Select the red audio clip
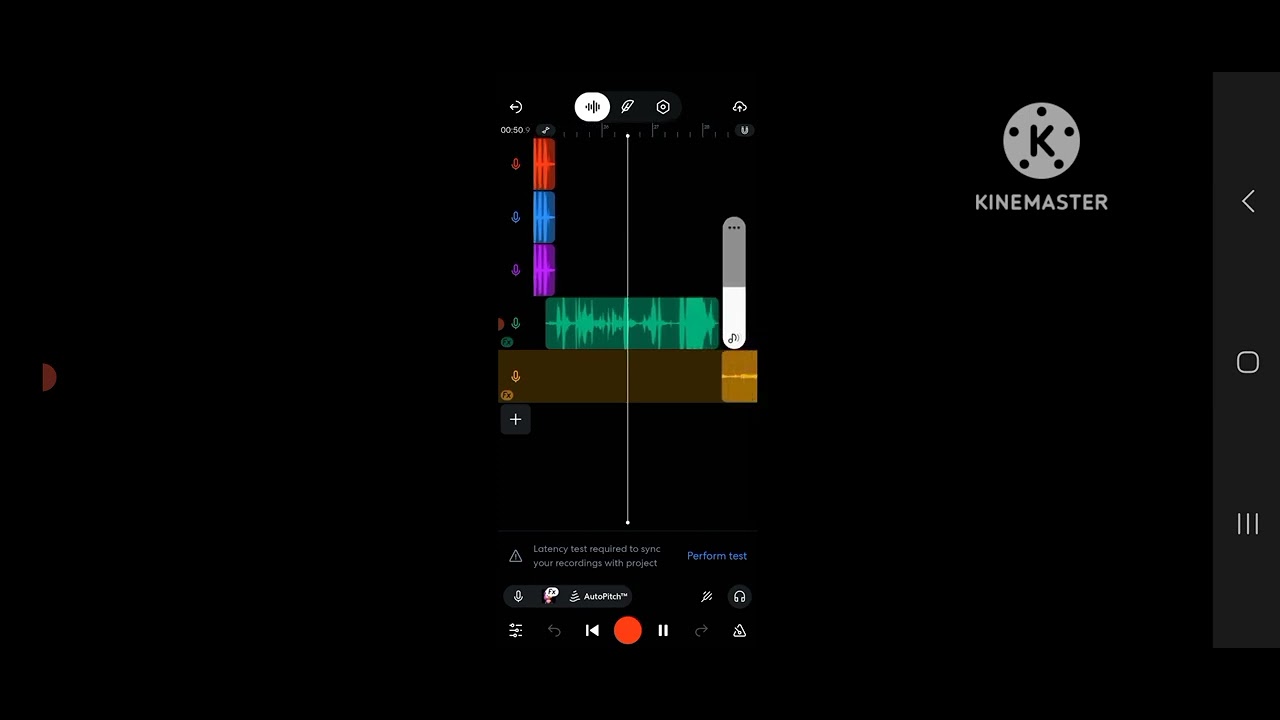This screenshot has width=1280, height=720. (x=544, y=164)
